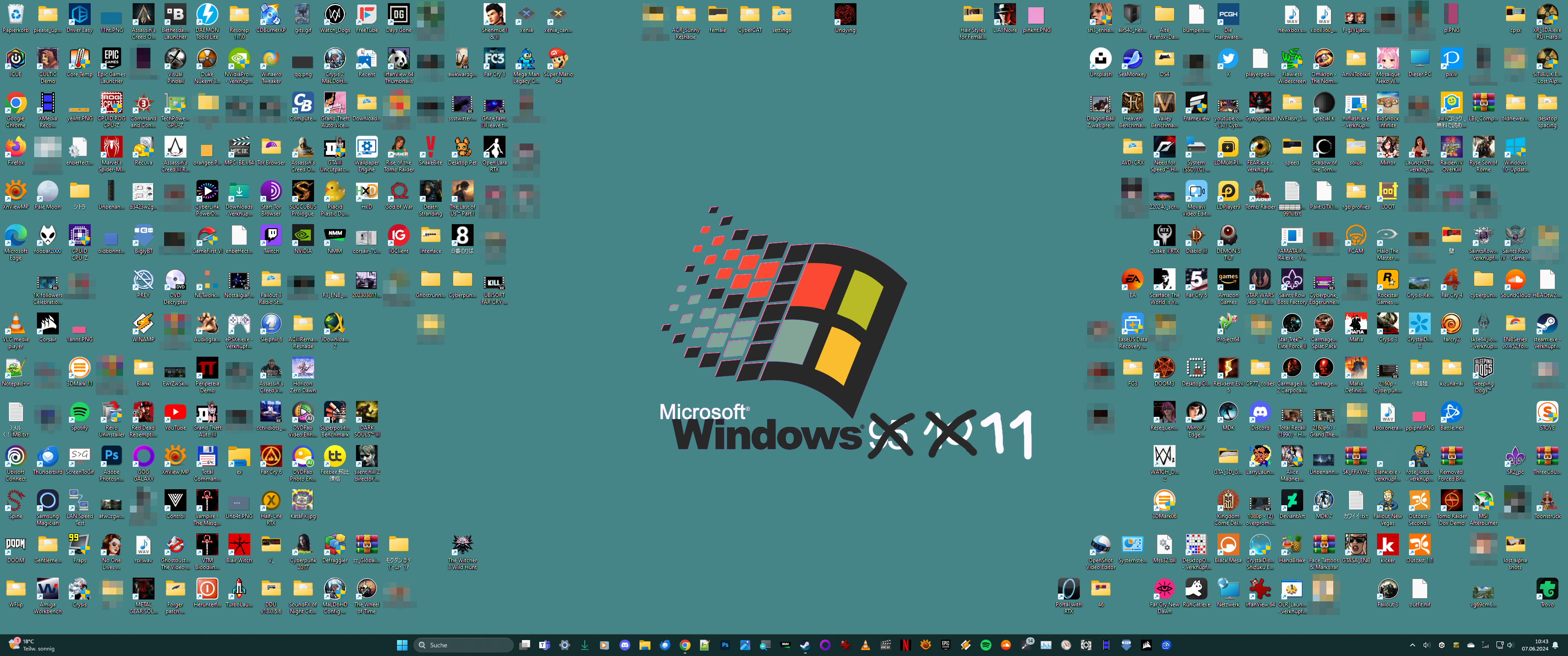Open the Project64 emulator shortcut

(1228, 324)
